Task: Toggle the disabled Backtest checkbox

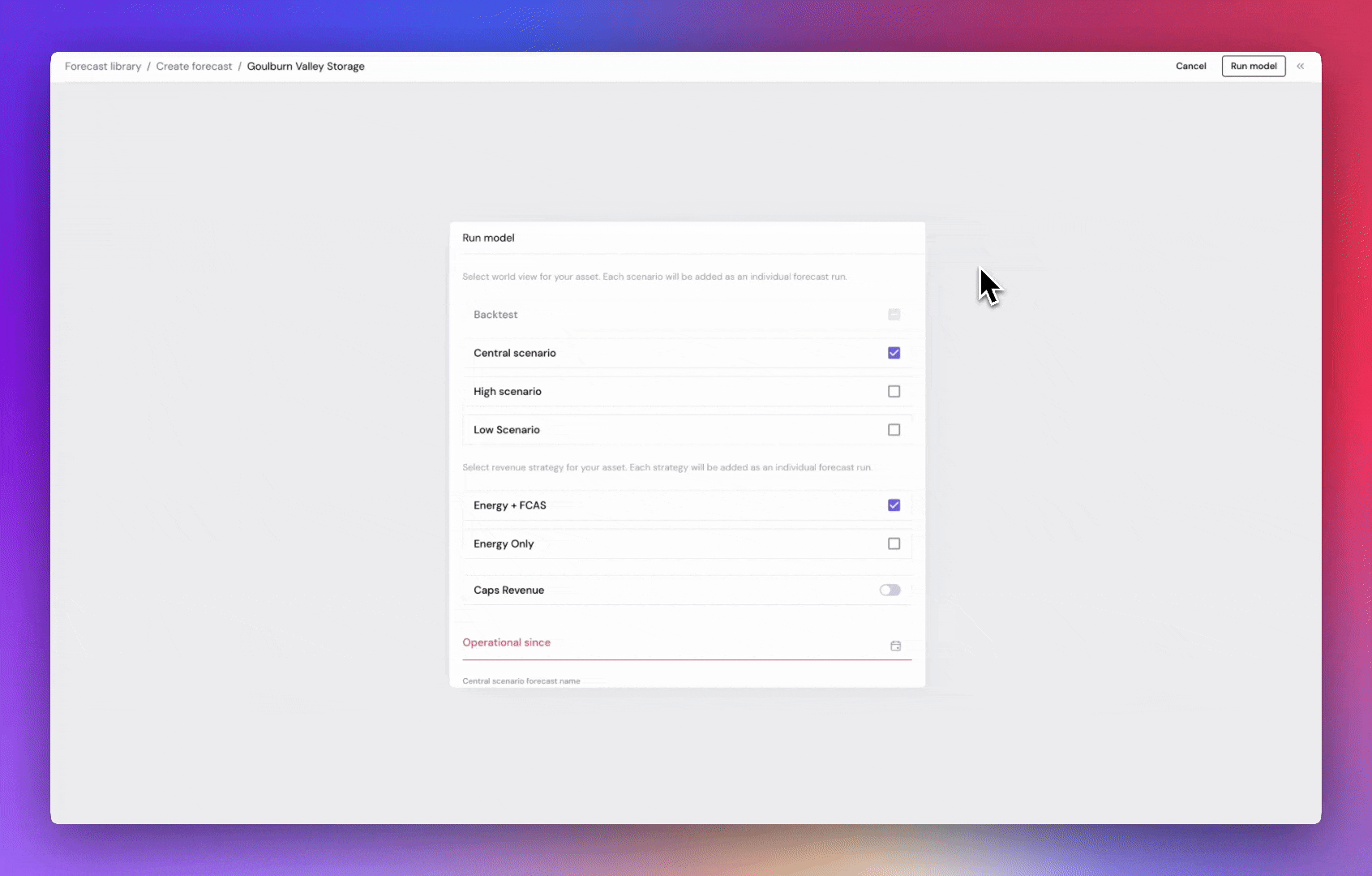Action: (x=894, y=315)
